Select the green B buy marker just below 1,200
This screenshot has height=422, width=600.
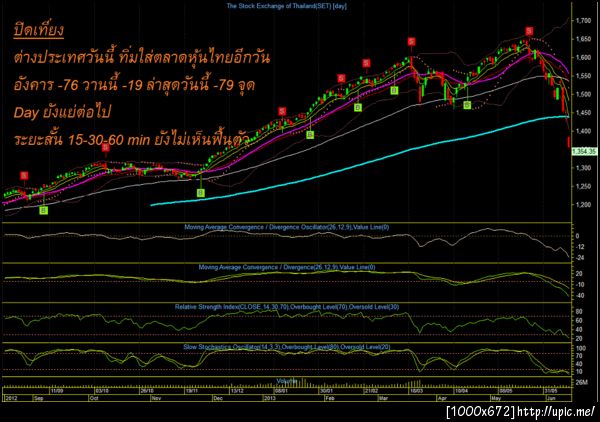coord(44,210)
